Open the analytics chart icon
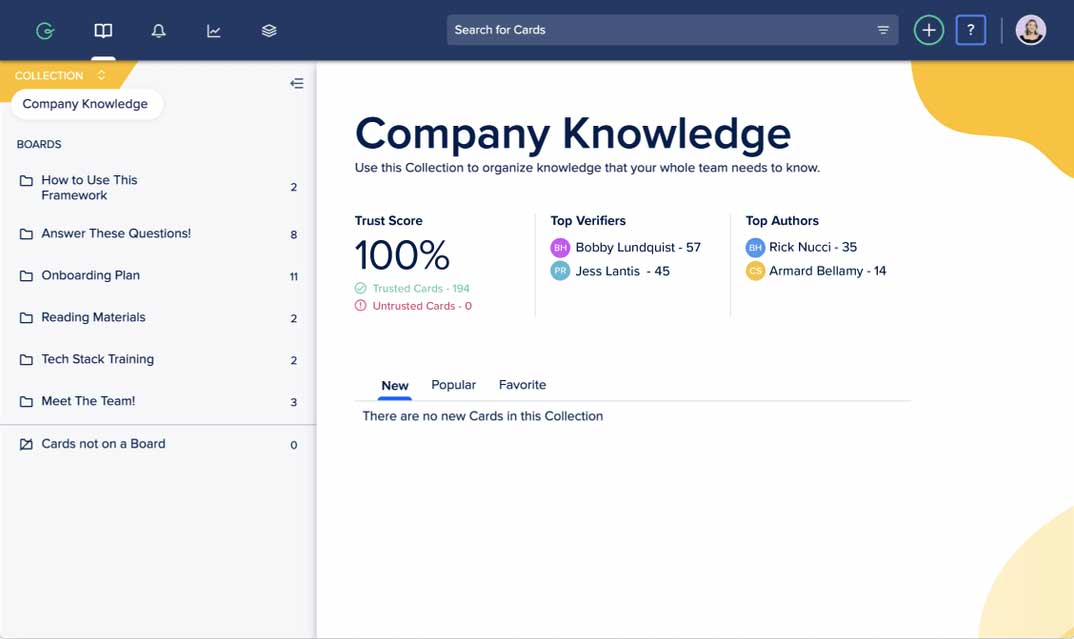The image size is (1074, 639). (214, 31)
